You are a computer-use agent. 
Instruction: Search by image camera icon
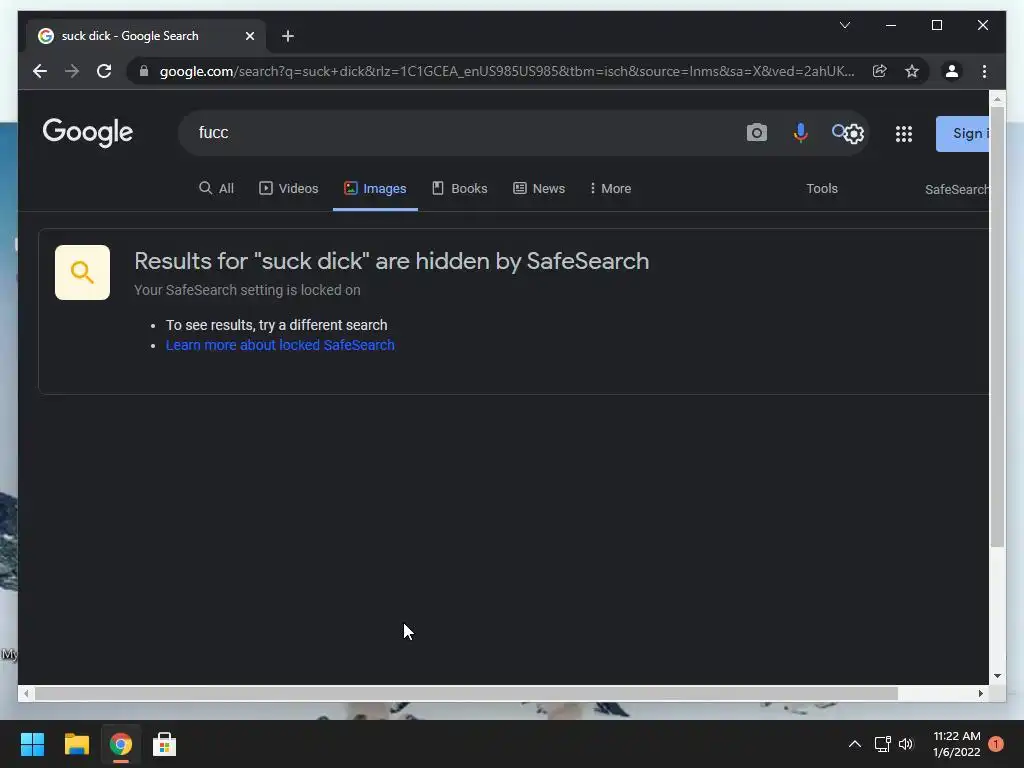pyautogui.click(x=756, y=133)
